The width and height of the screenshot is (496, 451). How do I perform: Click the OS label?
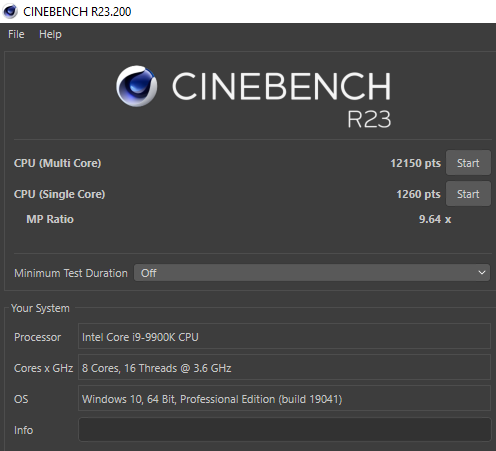pyautogui.click(x=21, y=399)
